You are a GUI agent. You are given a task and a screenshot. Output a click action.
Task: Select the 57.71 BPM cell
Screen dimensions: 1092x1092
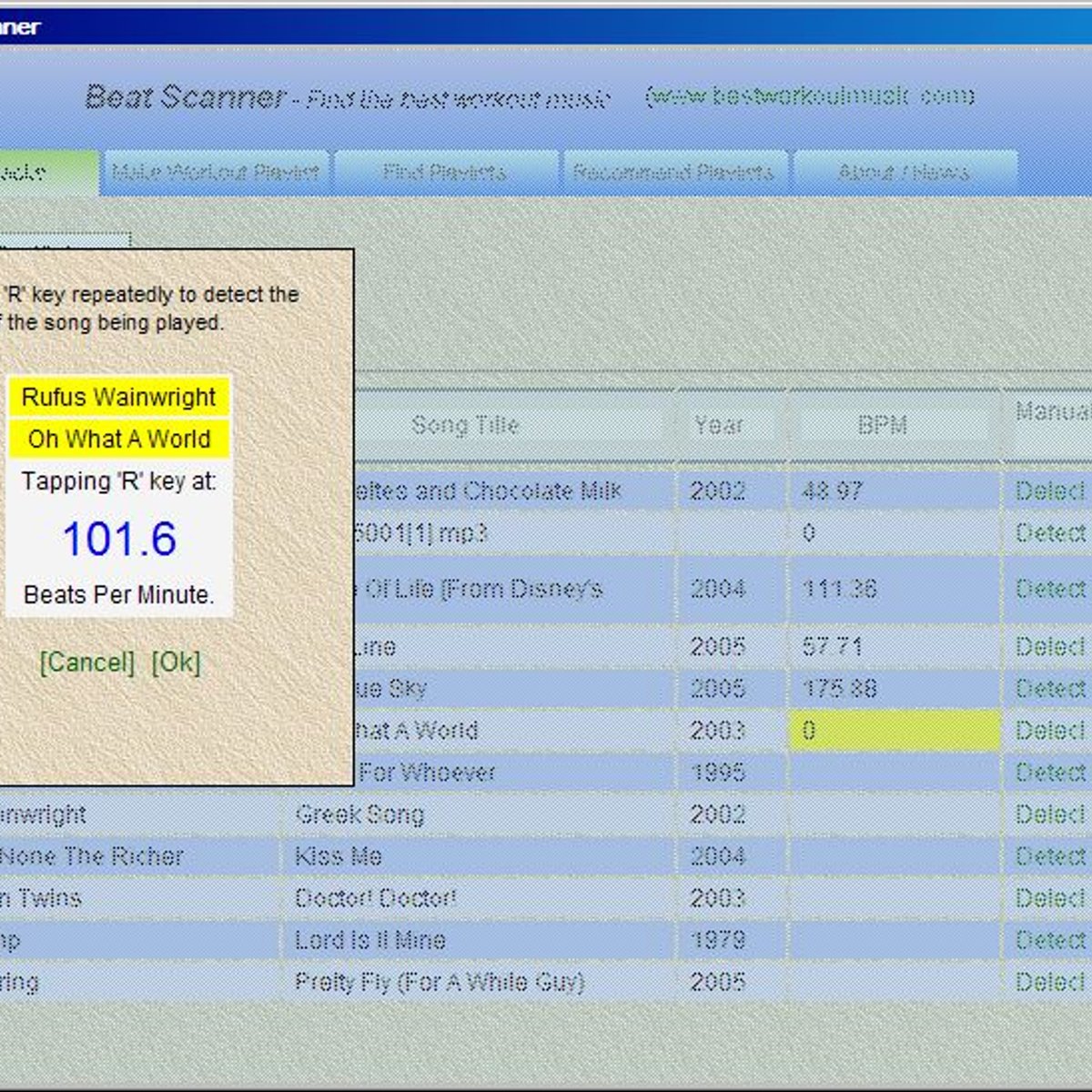coord(895,646)
